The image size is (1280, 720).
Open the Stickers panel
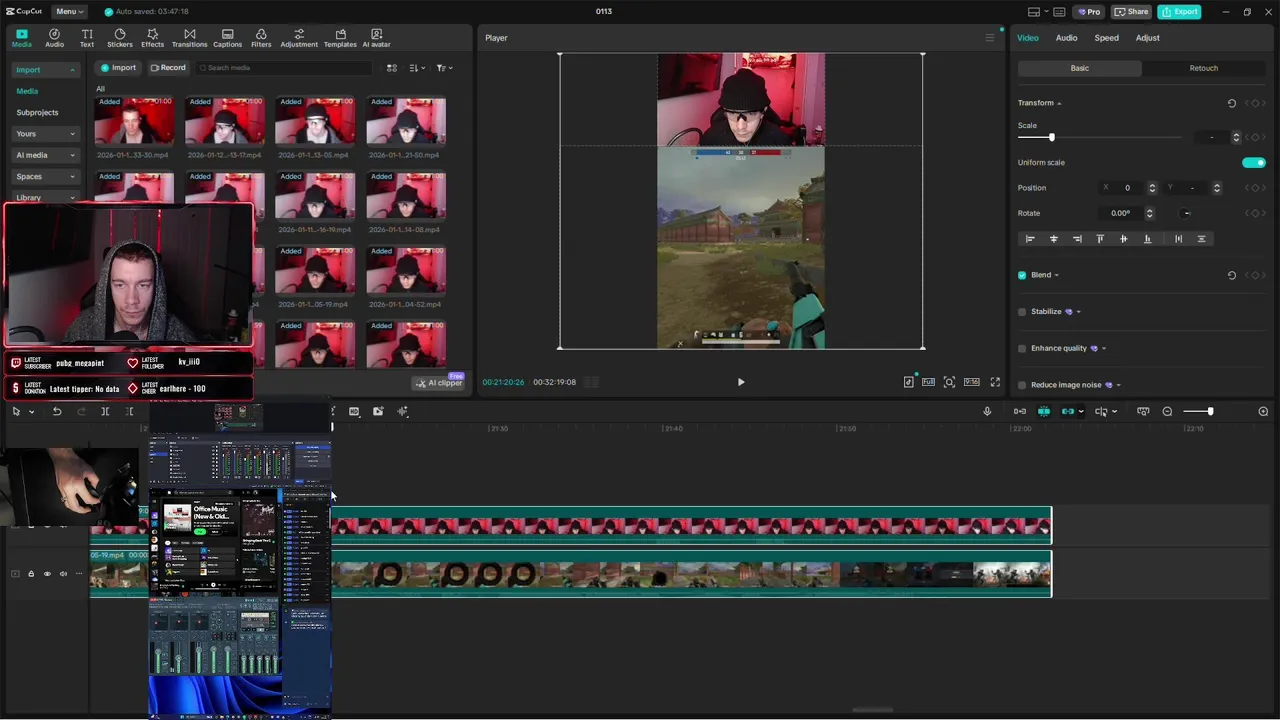coord(120,38)
